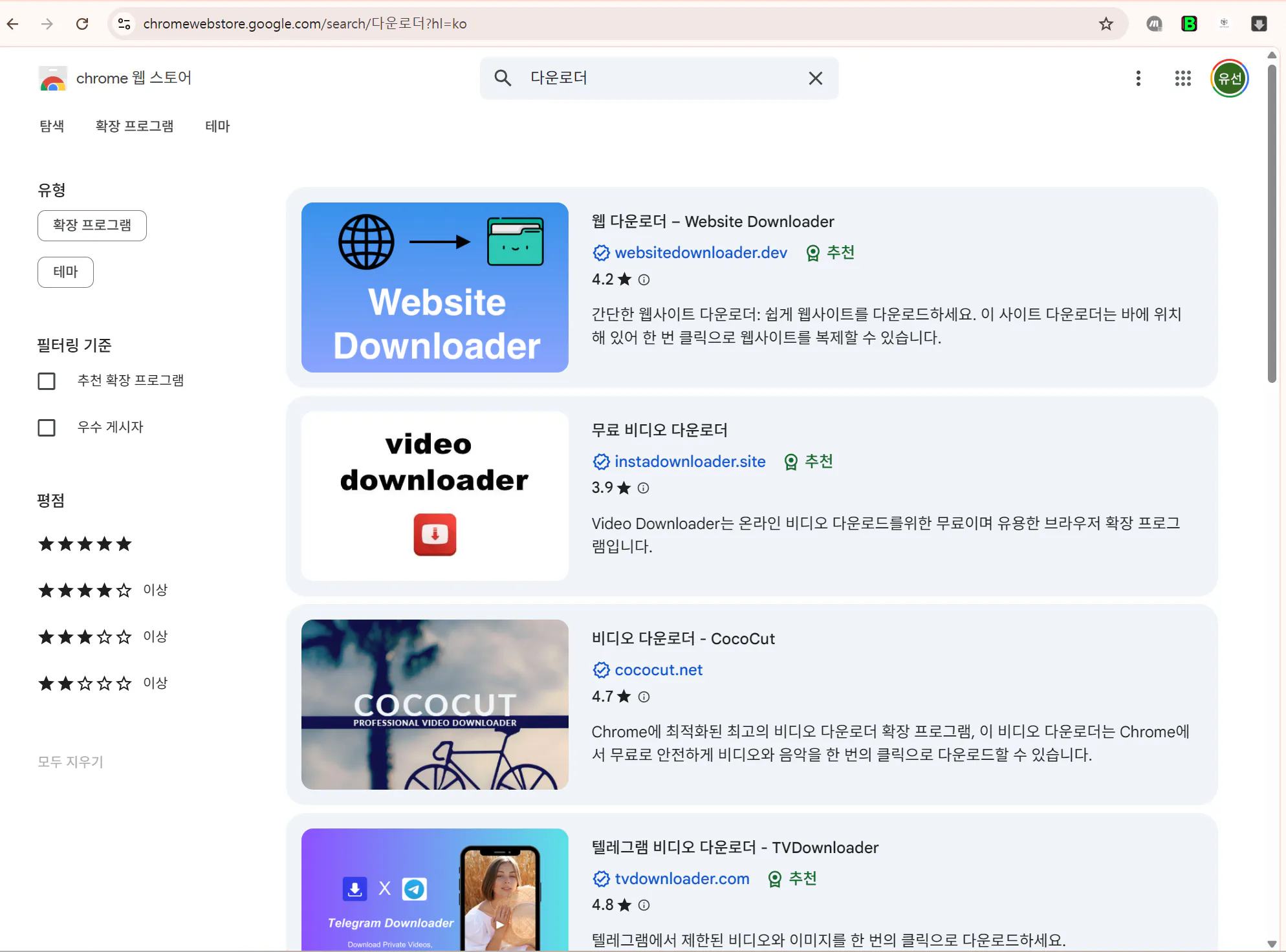The height and width of the screenshot is (952, 1286).
Task: Clear the search field with the X icon
Action: tap(815, 78)
